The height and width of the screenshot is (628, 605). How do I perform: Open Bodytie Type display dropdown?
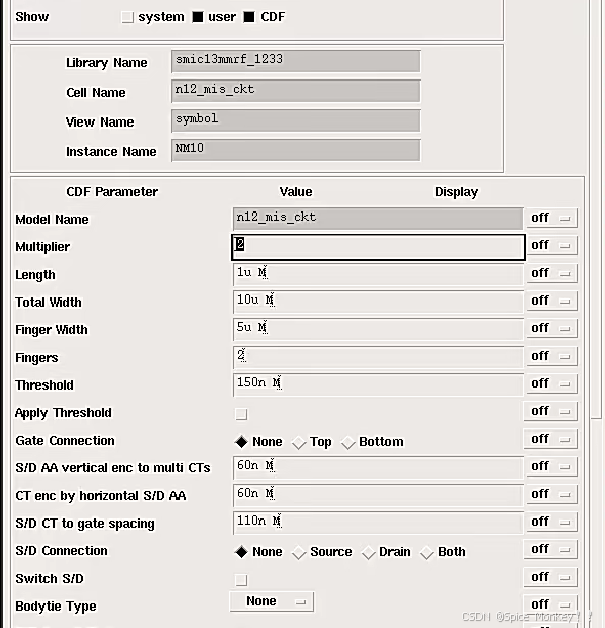551,604
